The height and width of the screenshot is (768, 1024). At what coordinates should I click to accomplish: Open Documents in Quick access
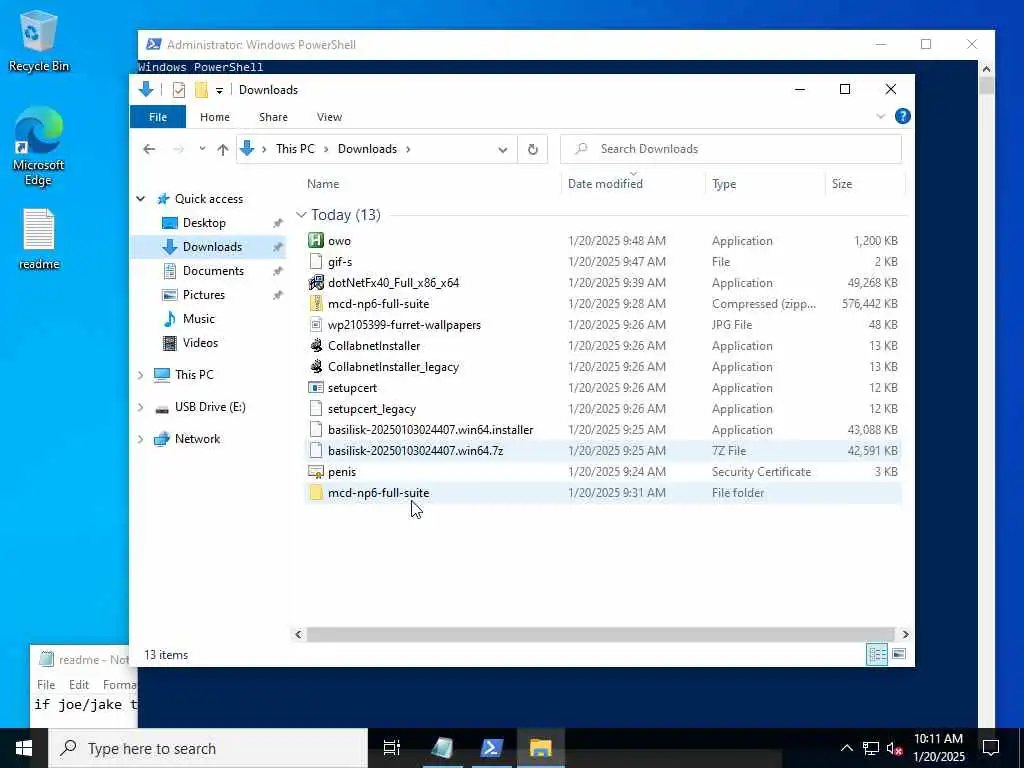pos(213,271)
